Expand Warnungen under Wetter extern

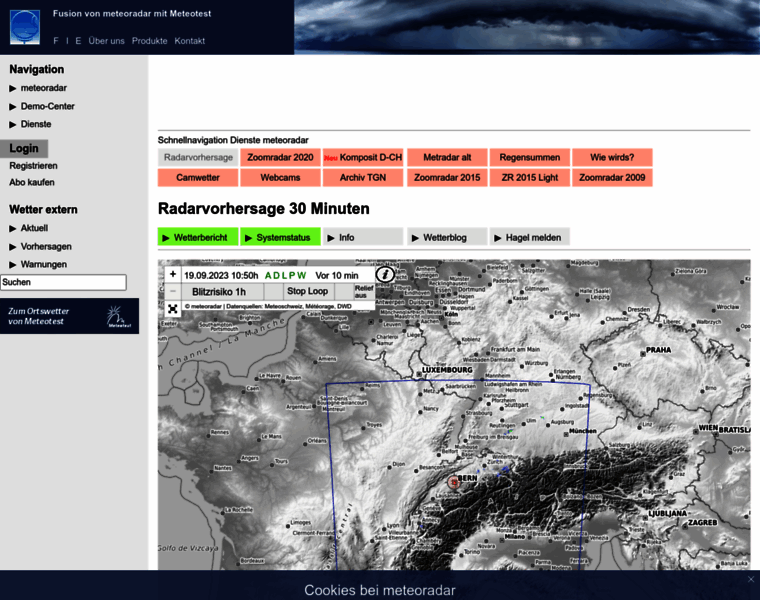[x=38, y=264]
